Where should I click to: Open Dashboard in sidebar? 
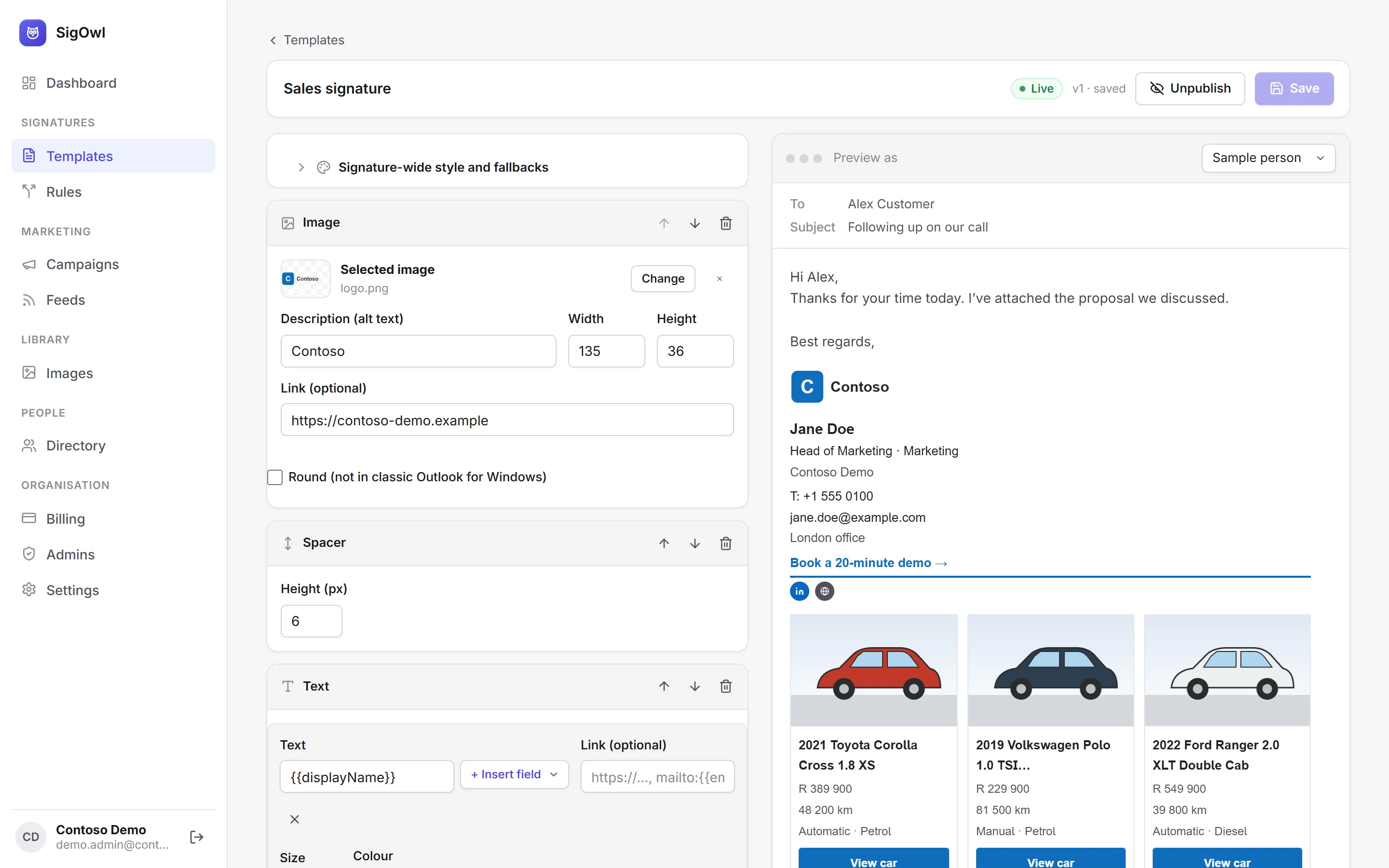pos(113,83)
